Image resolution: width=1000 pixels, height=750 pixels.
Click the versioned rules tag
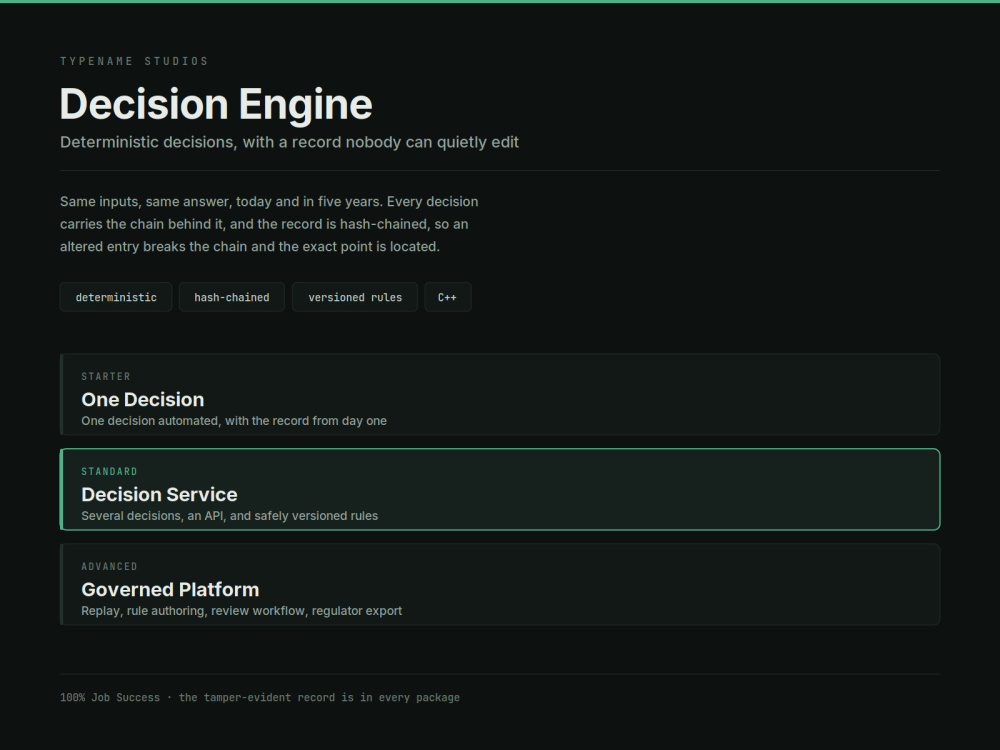point(355,297)
